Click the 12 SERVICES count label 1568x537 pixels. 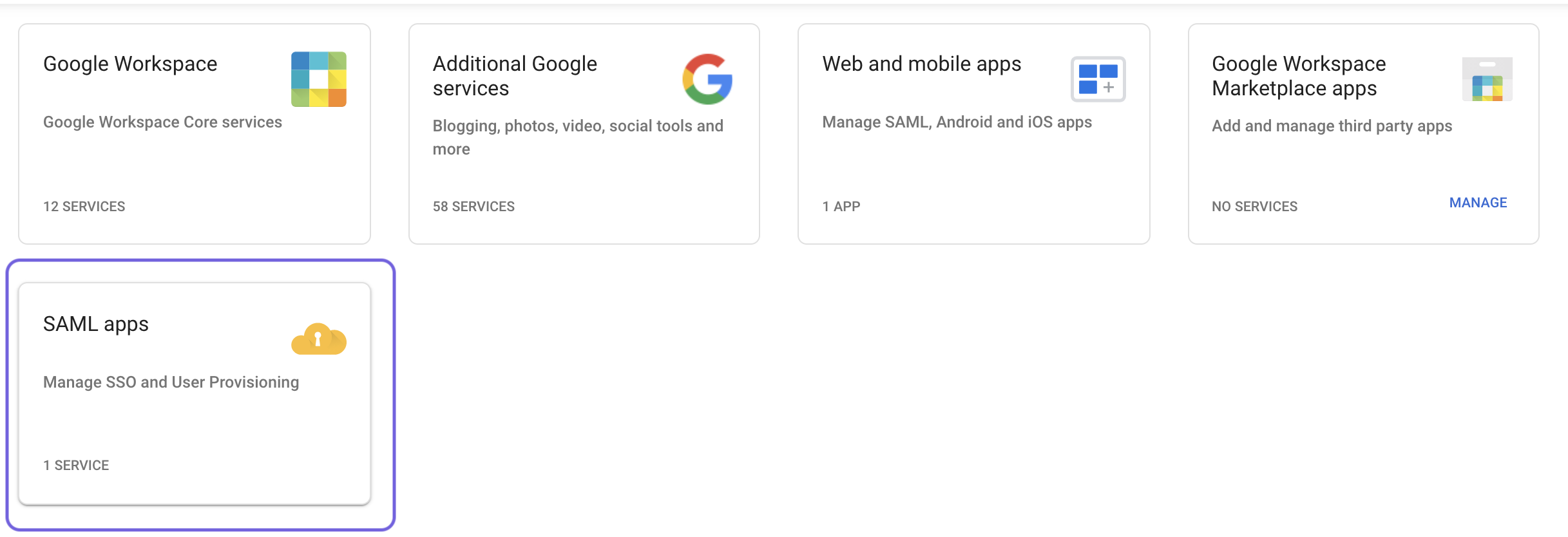tap(84, 207)
